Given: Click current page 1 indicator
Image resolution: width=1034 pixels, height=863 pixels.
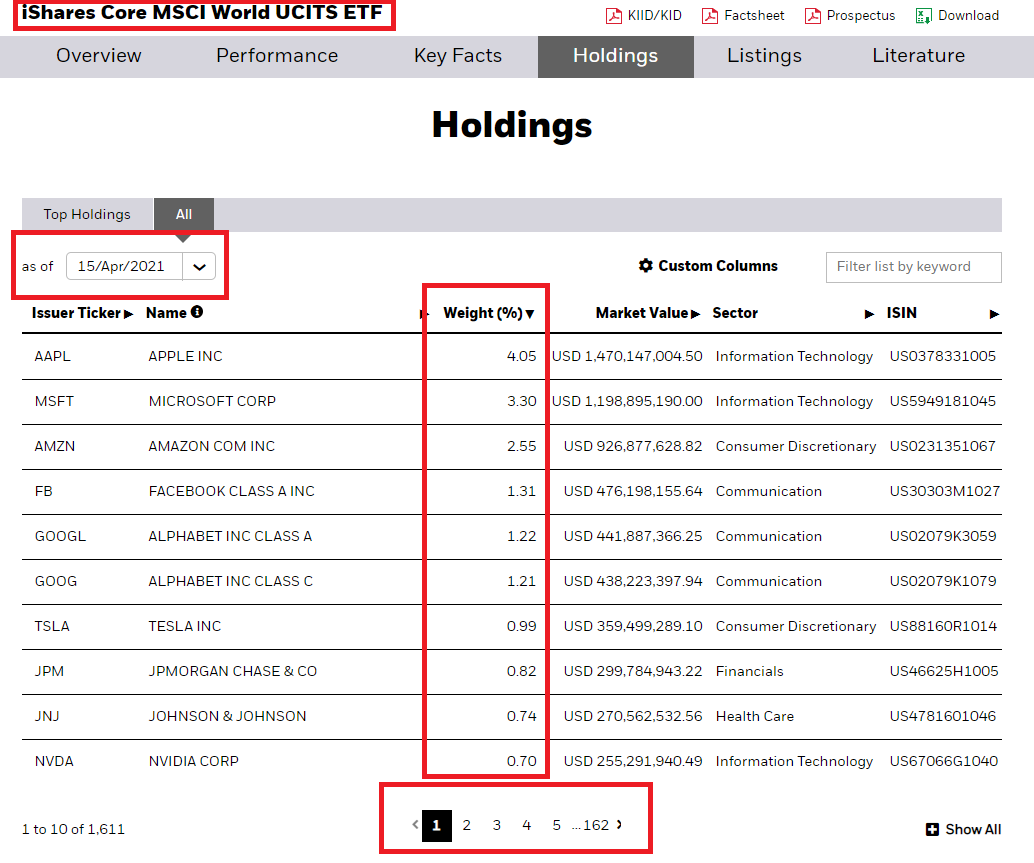Looking at the screenshot, I should tap(437, 825).
